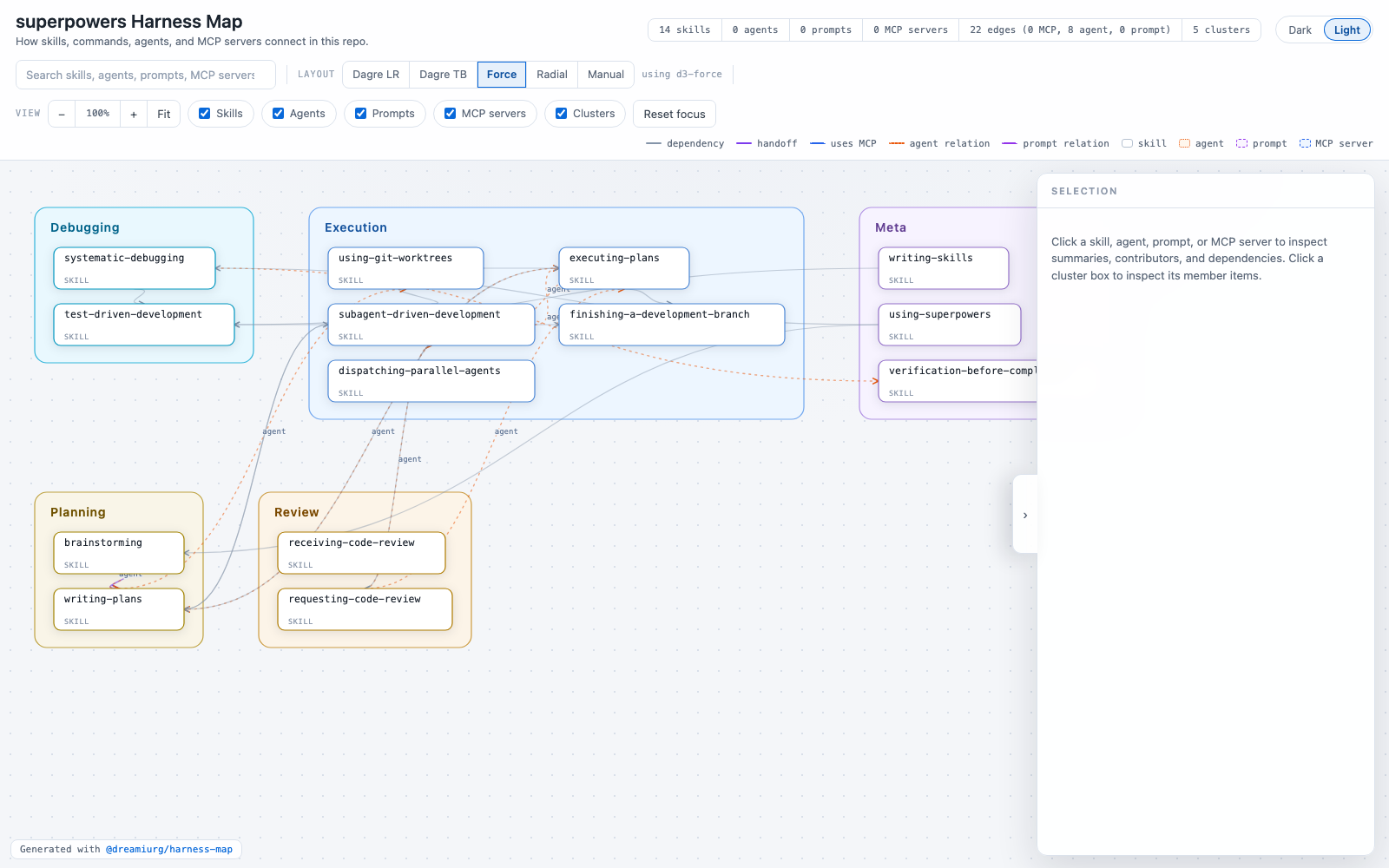The height and width of the screenshot is (868, 1389).
Task: Select the using-git-worktrees skill node
Action: coord(405,268)
